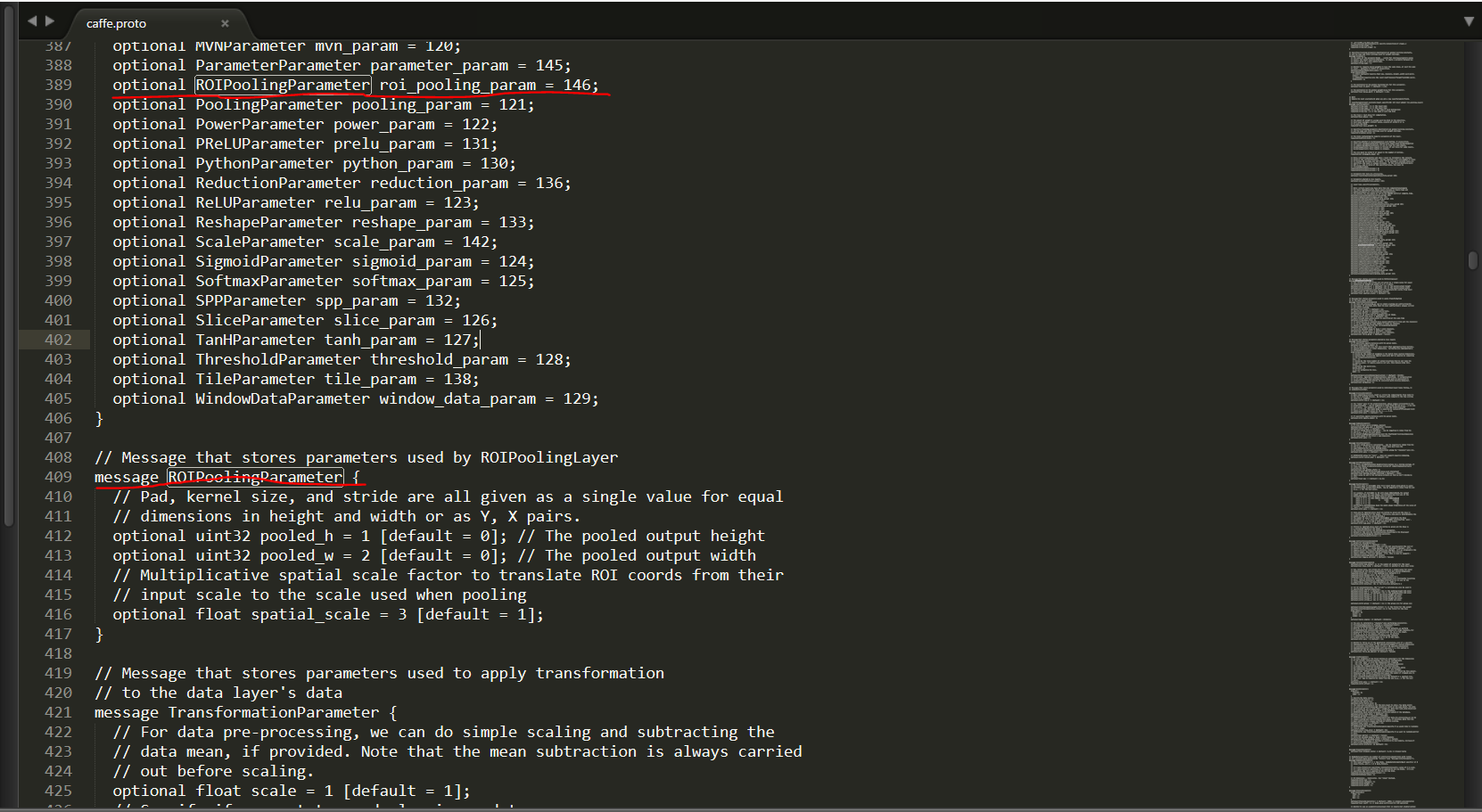
Task: Click the vertical scrollbar thumb
Action: pyautogui.click(x=1472, y=260)
